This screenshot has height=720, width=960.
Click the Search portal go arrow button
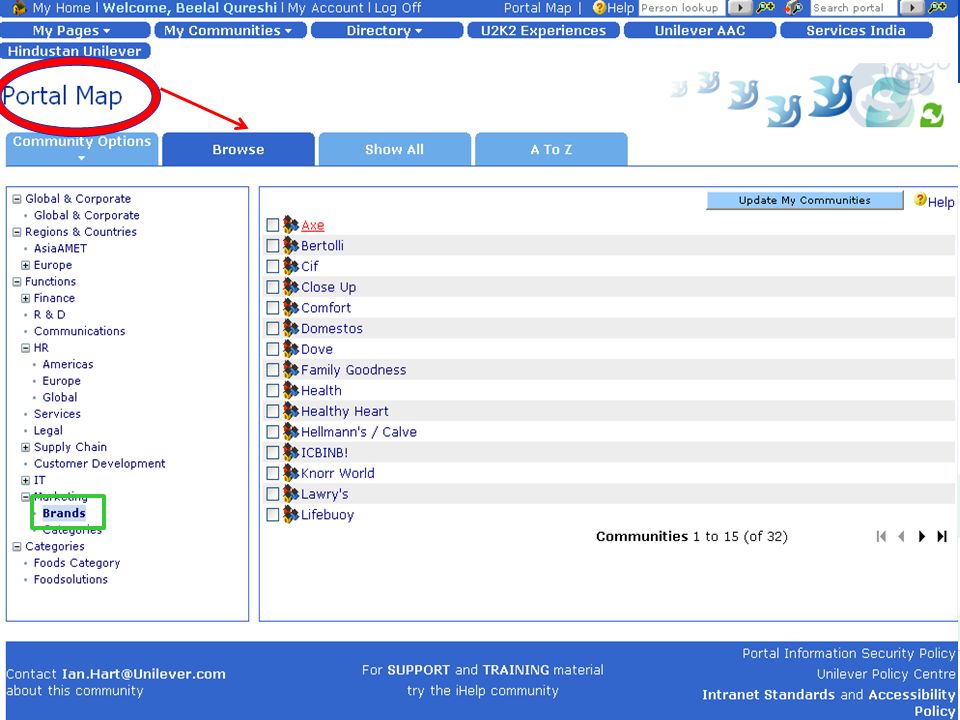pyautogui.click(x=912, y=8)
